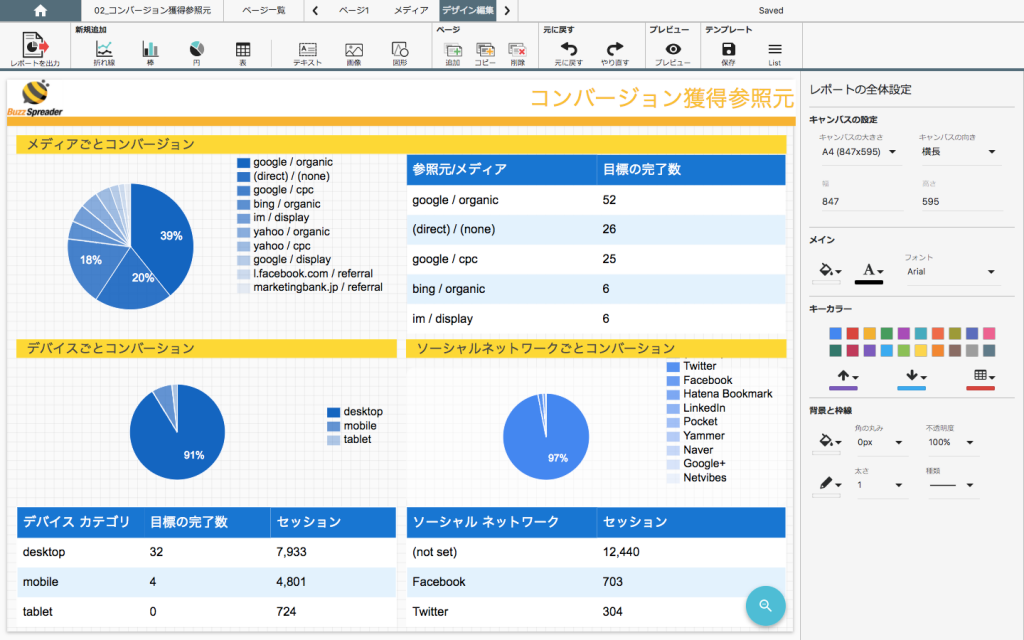This screenshot has width=1024, height=640.
Task: Open the Arial font dropdown
Action: pos(951,272)
